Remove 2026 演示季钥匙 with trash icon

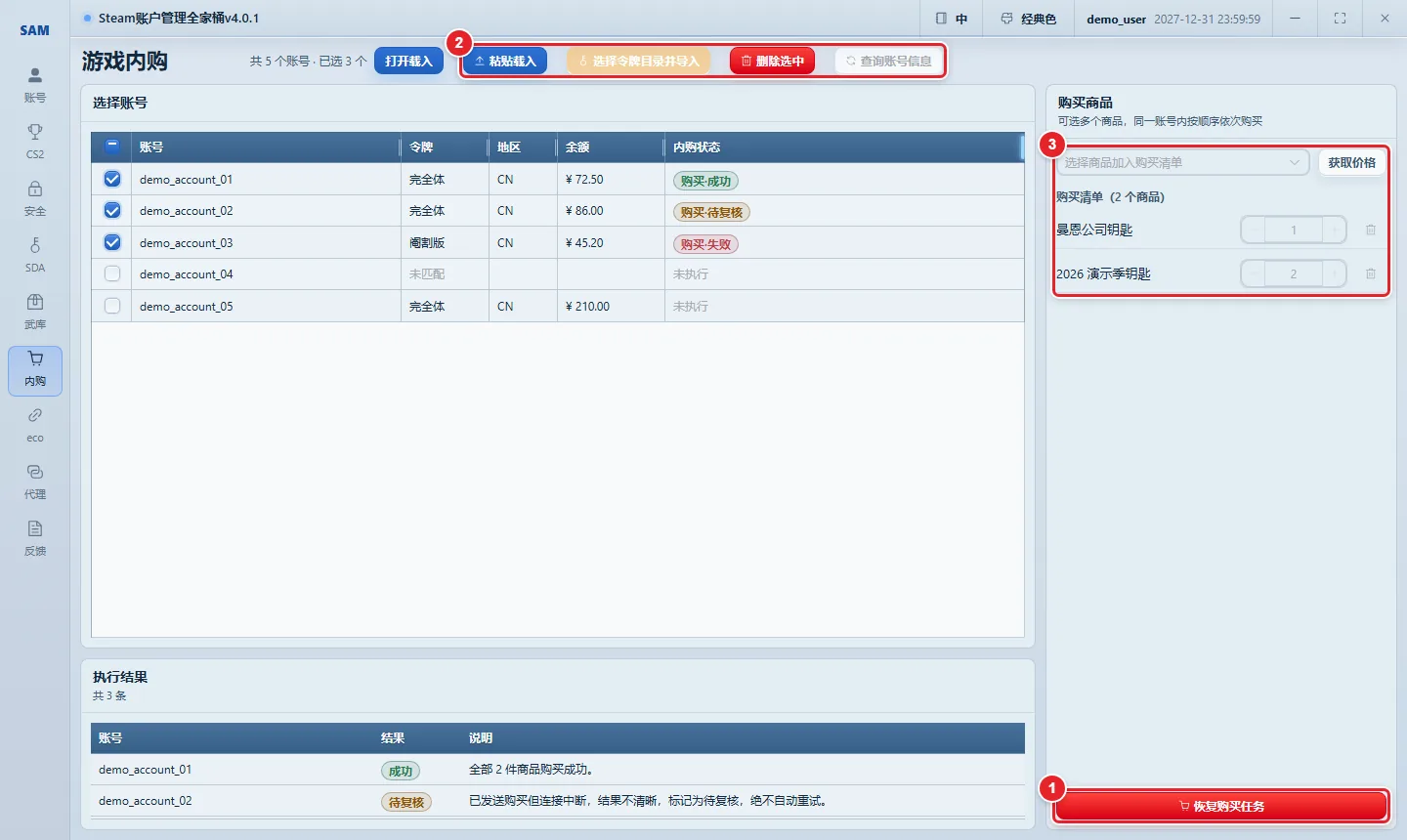click(x=1371, y=273)
